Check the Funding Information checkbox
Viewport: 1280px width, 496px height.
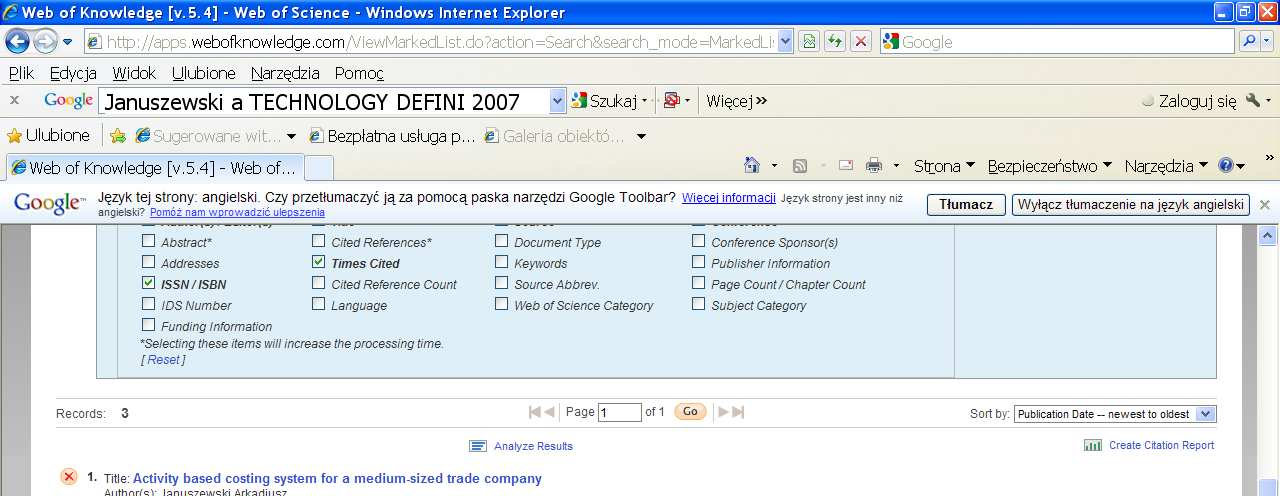point(148,325)
